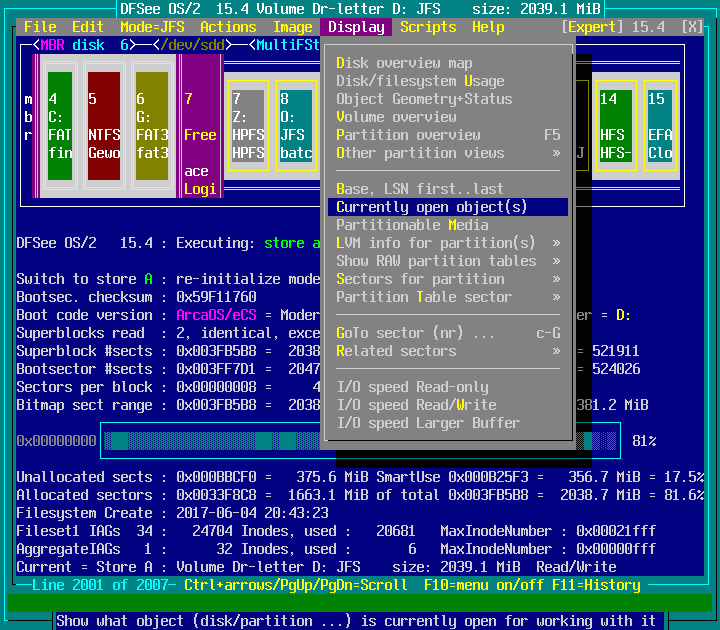
Task: Select the HFS partition 14 block
Action: (x=615, y=126)
